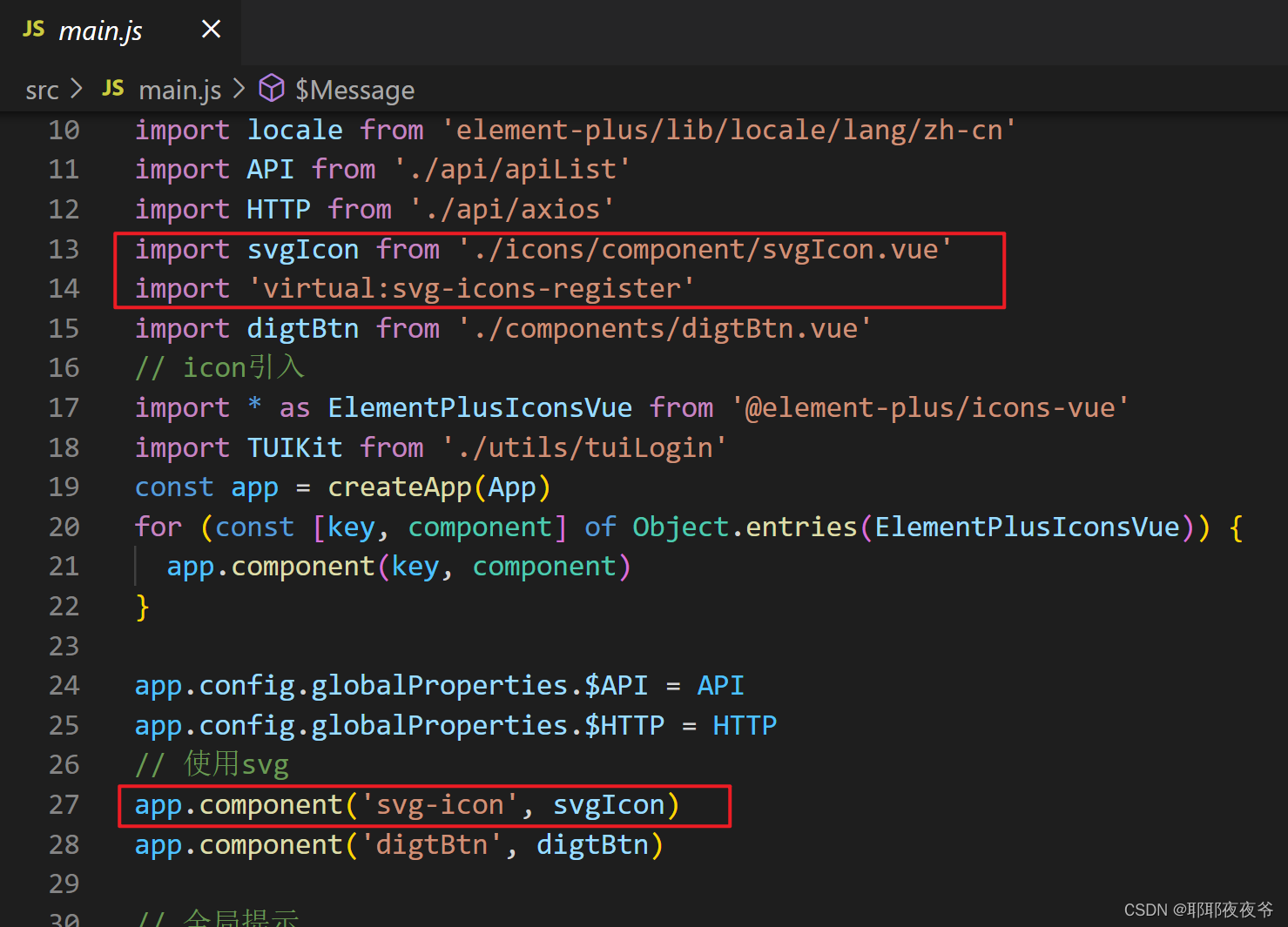This screenshot has width=1288, height=927.
Task: Click locale identifier on line 10
Action: coord(294,131)
